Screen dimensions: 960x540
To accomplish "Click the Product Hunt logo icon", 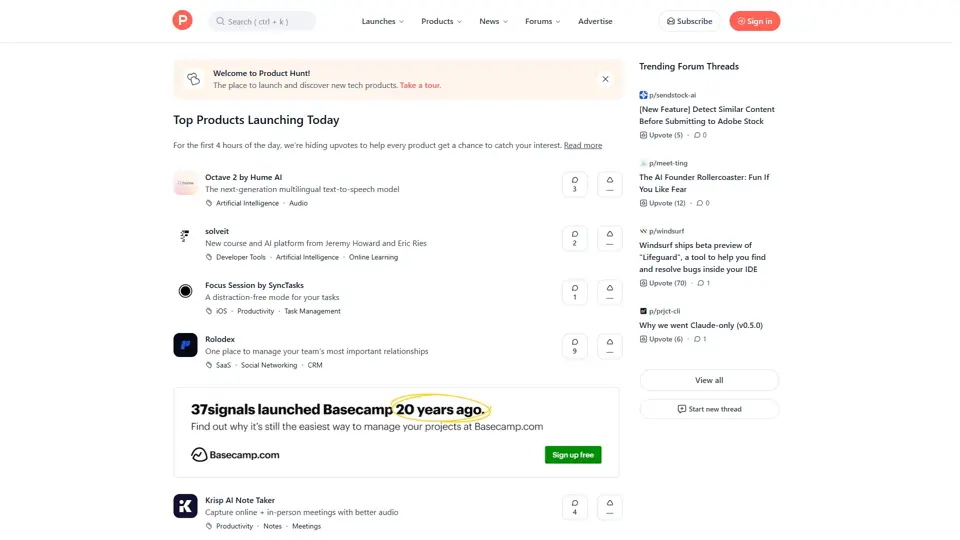I will (x=182, y=20).
